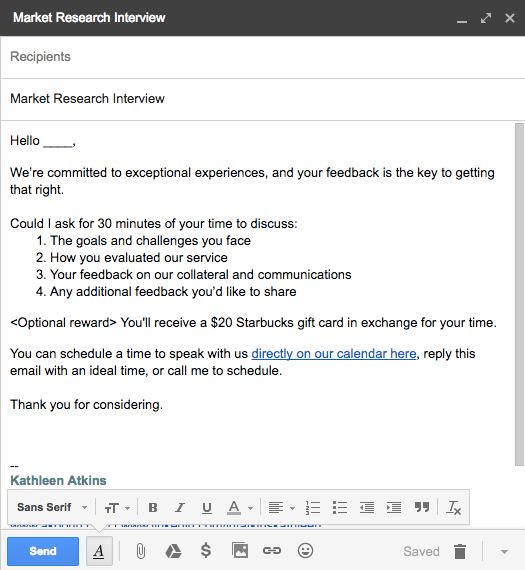Click the indent more icon
525x570 pixels.
394,507
